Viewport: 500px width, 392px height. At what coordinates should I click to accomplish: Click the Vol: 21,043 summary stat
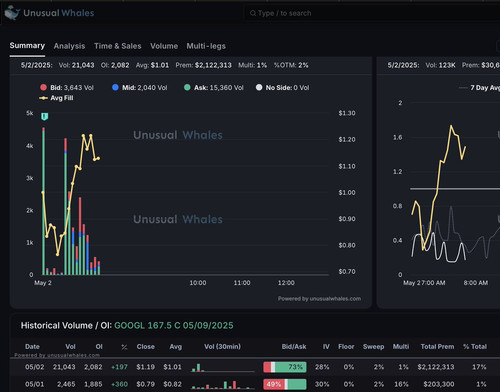click(76, 65)
